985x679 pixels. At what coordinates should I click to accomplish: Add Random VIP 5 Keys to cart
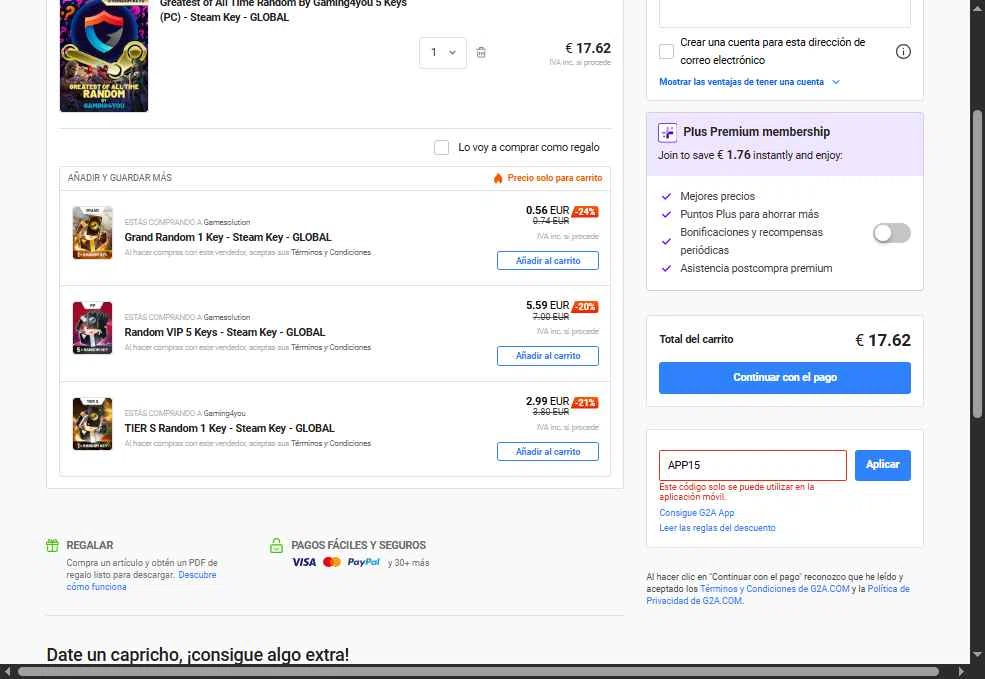[548, 356]
